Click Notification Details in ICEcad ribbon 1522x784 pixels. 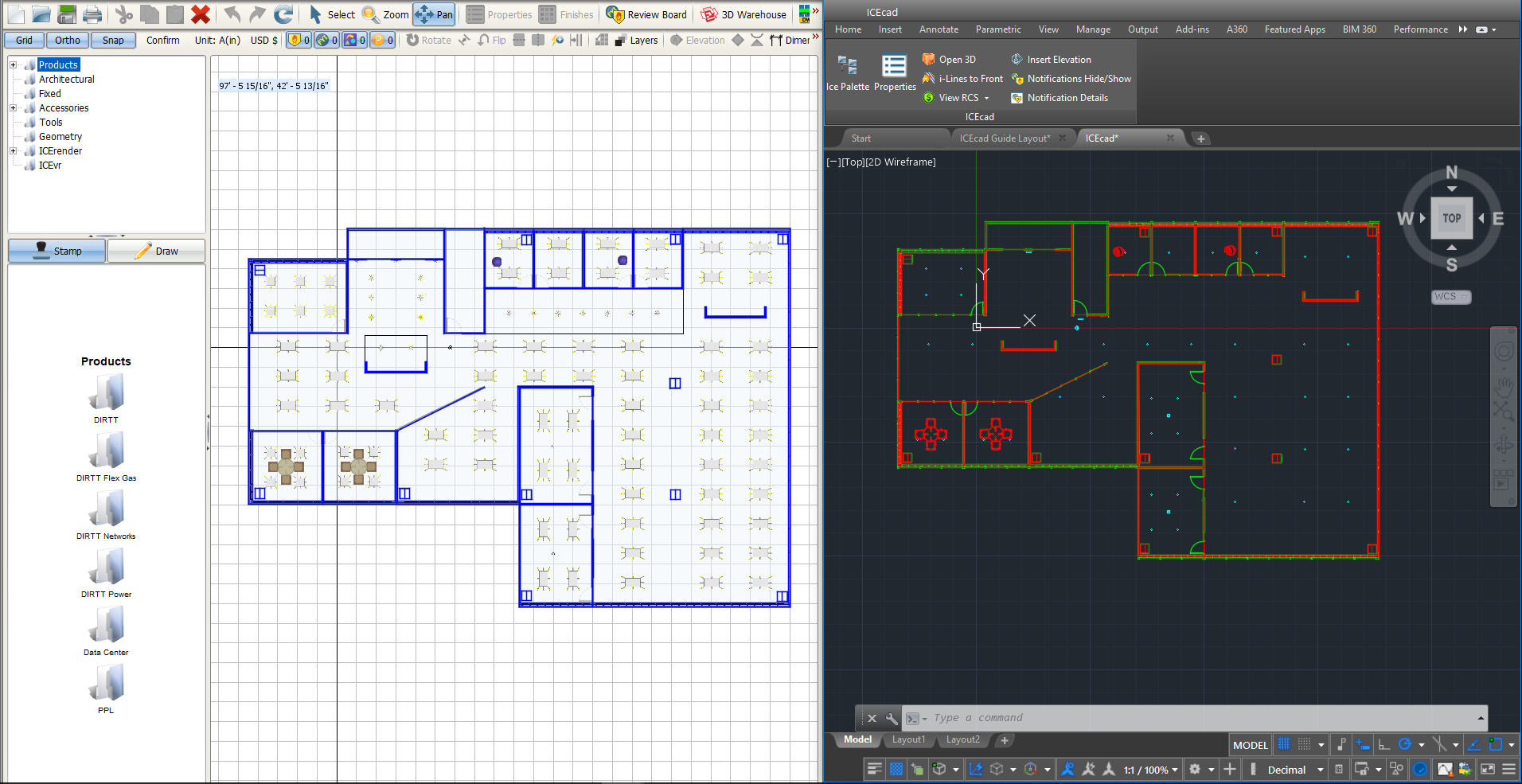tap(1060, 98)
